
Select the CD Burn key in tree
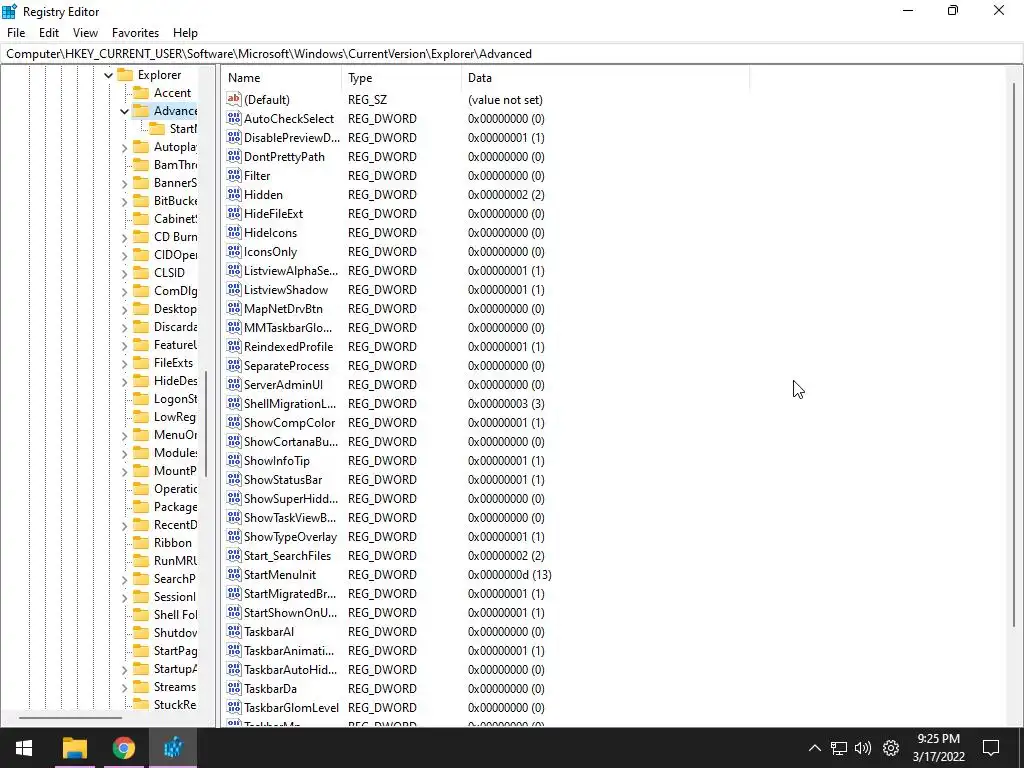[175, 237]
